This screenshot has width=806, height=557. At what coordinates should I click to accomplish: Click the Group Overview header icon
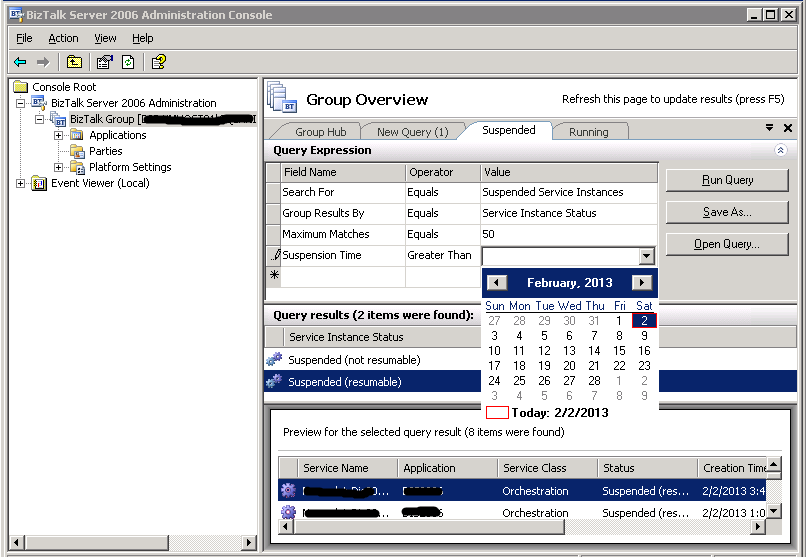pos(282,97)
